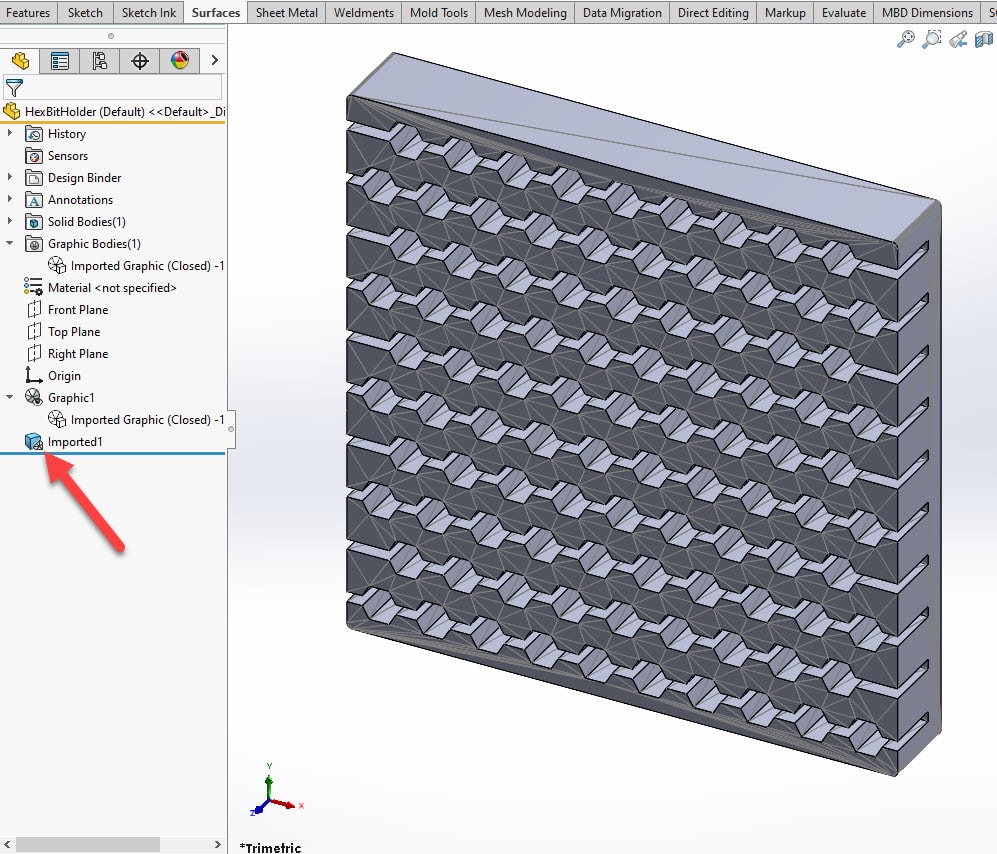Open the Mesh Modeling tab
Screen dimensions: 997x854
pyautogui.click(x=525, y=13)
